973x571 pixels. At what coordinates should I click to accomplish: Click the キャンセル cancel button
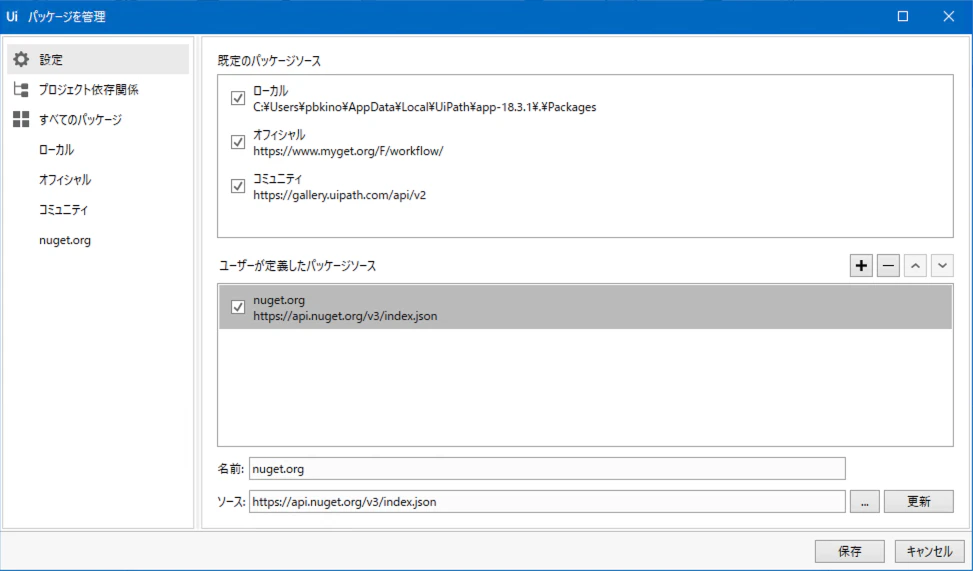[929, 551]
